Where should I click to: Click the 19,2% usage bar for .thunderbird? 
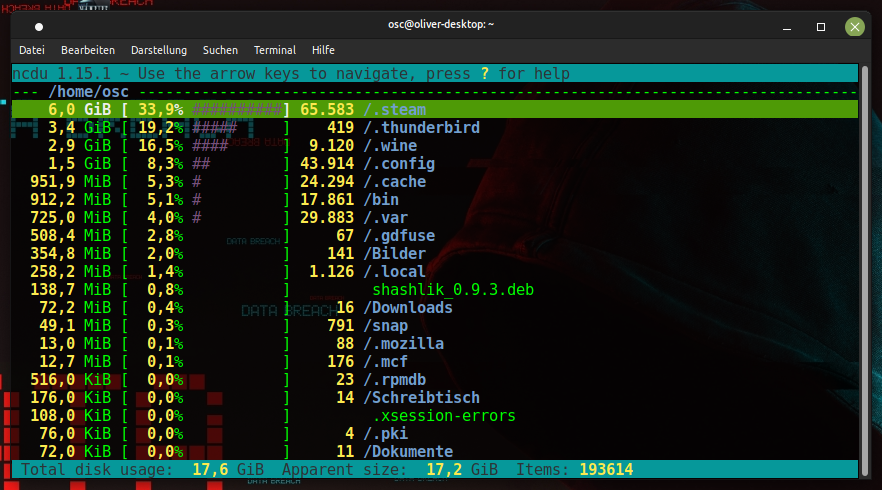click(214, 128)
